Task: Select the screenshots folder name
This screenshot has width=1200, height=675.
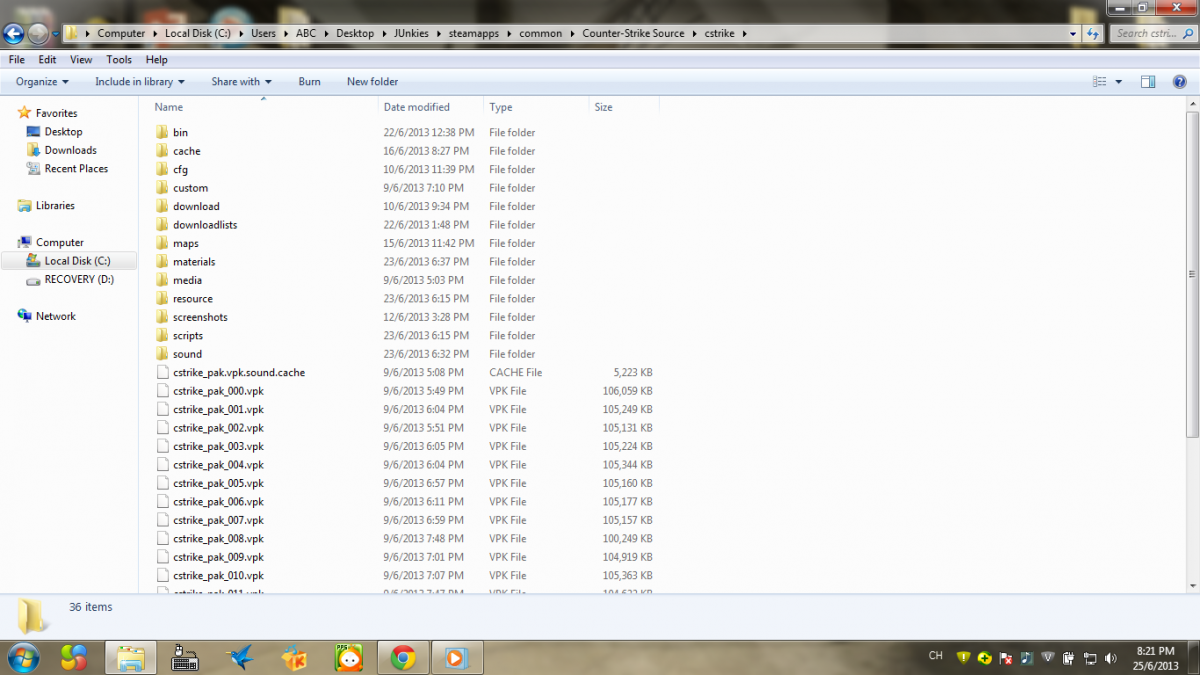Action: click(x=200, y=317)
